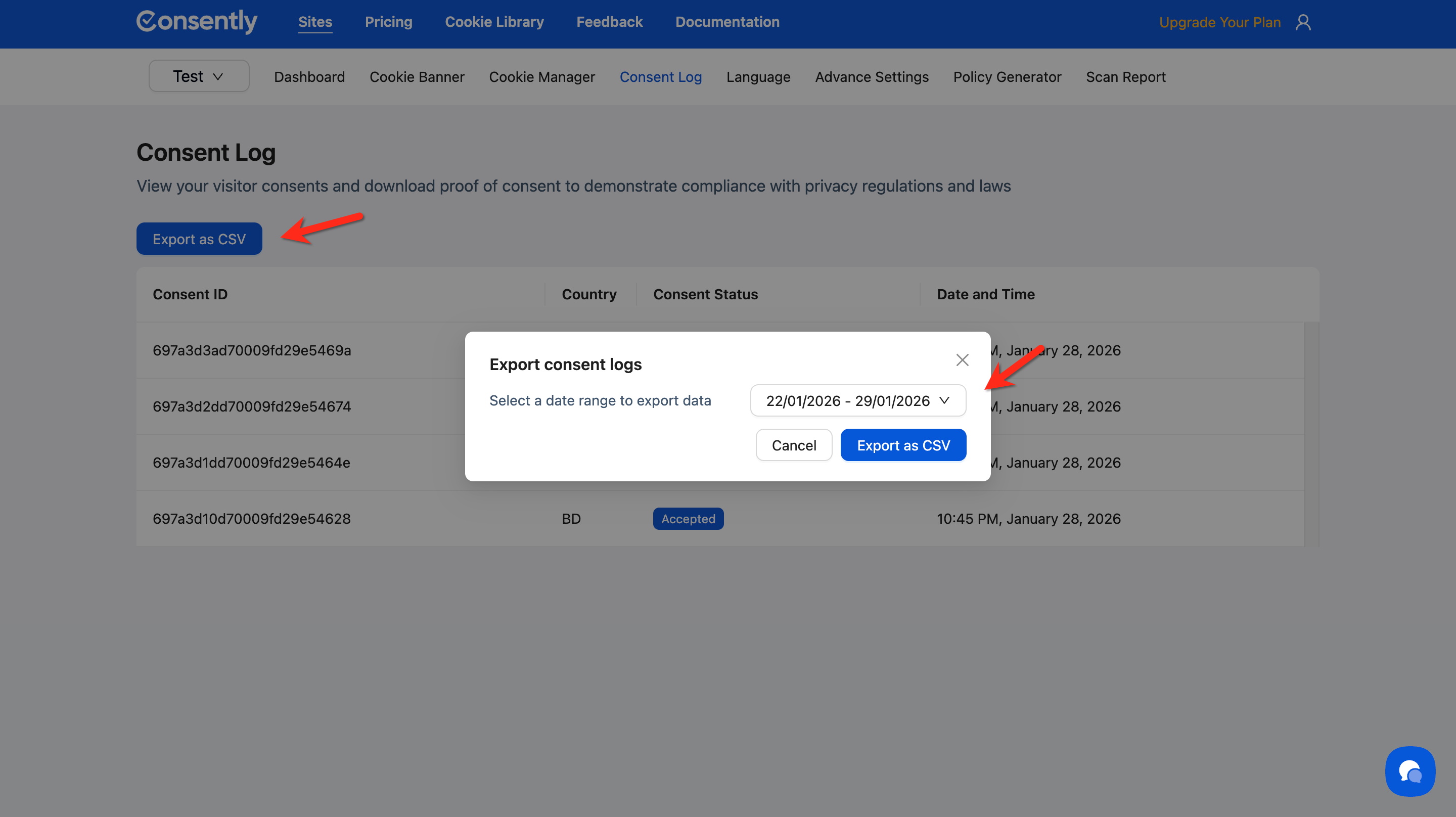This screenshot has width=1456, height=817.
Task: Close the Export consent logs dialog
Action: 962,360
